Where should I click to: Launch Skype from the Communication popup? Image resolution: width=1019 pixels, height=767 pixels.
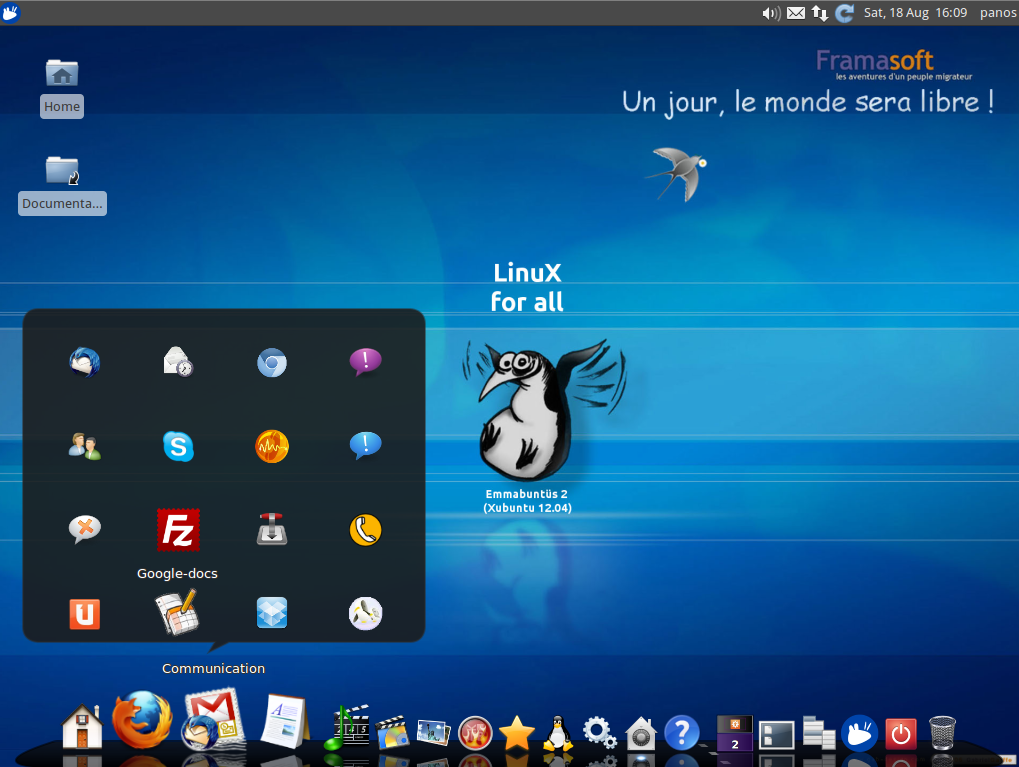178,447
